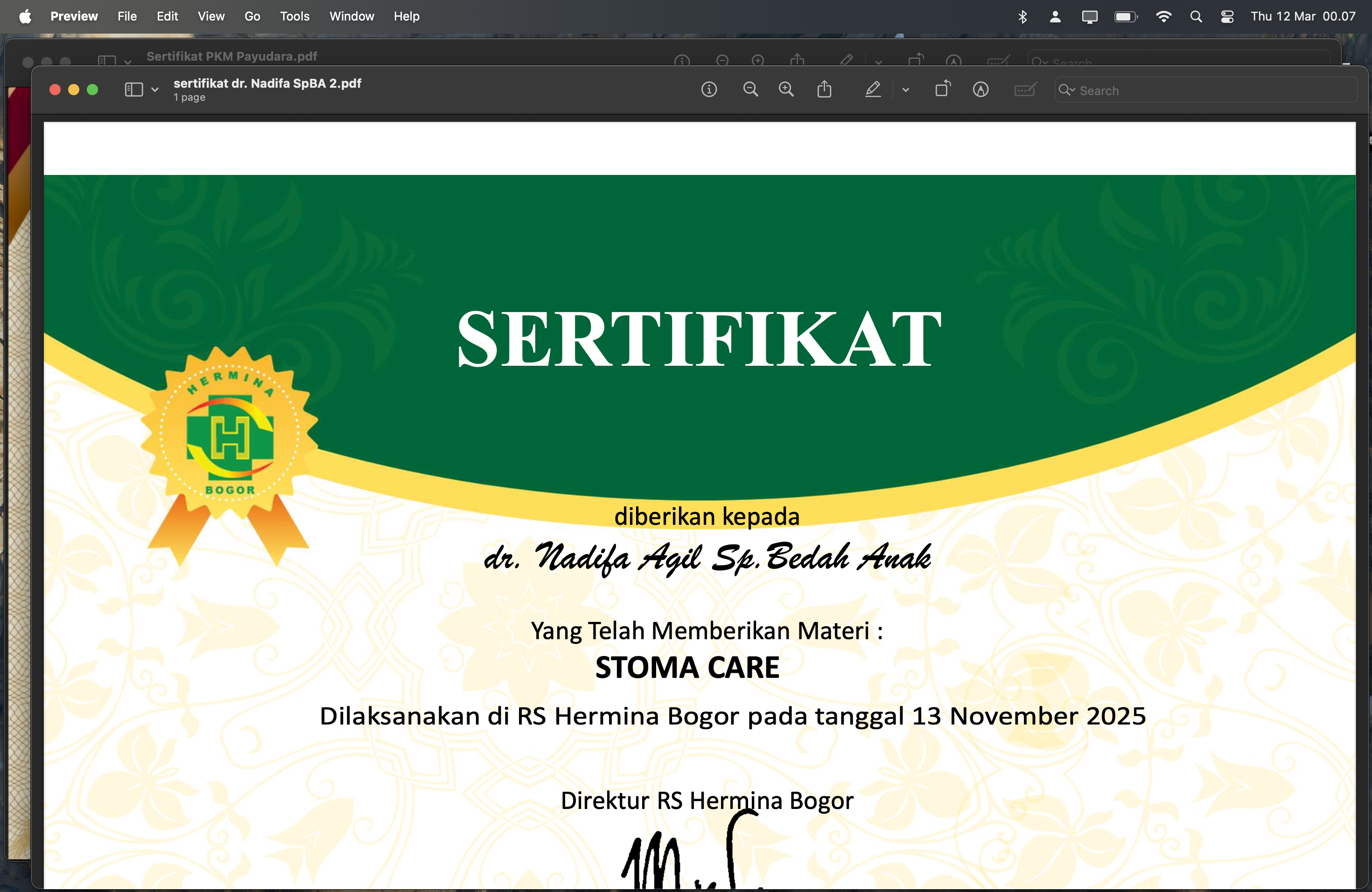The height and width of the screenshot is (892, 1372).
Task: Click the Wi-Fi status icon
Action: coord(1163,16)
